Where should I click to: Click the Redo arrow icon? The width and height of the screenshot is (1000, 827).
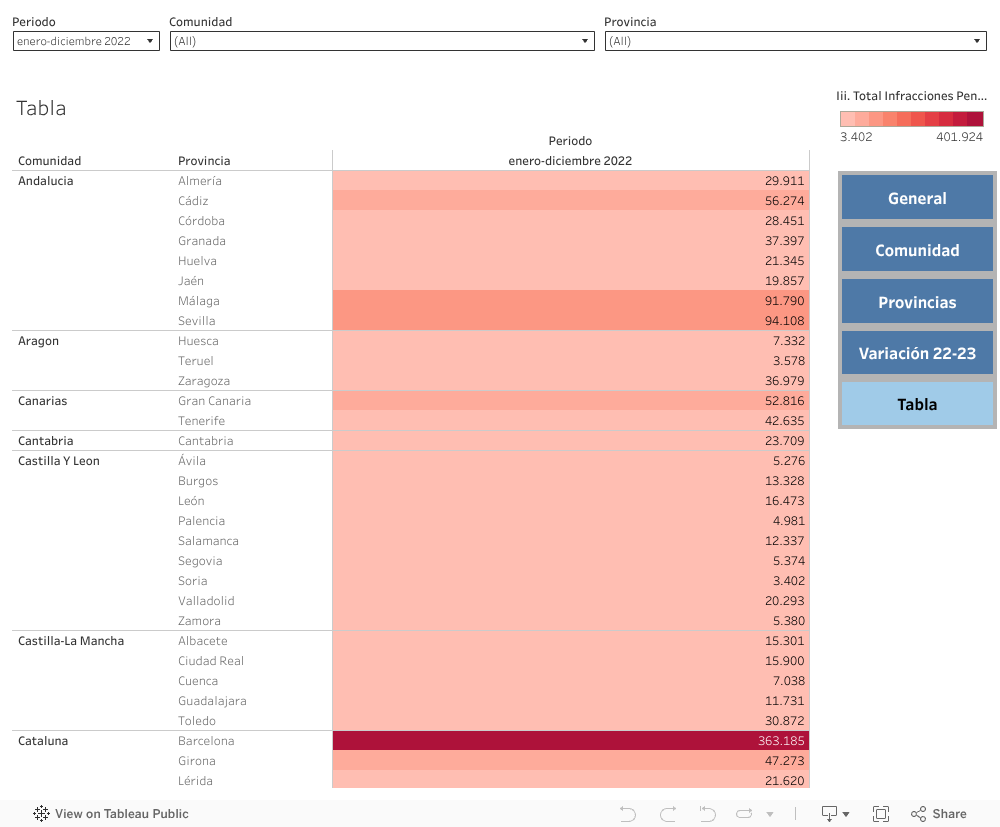pyautogui.click(x=668, y=813)
